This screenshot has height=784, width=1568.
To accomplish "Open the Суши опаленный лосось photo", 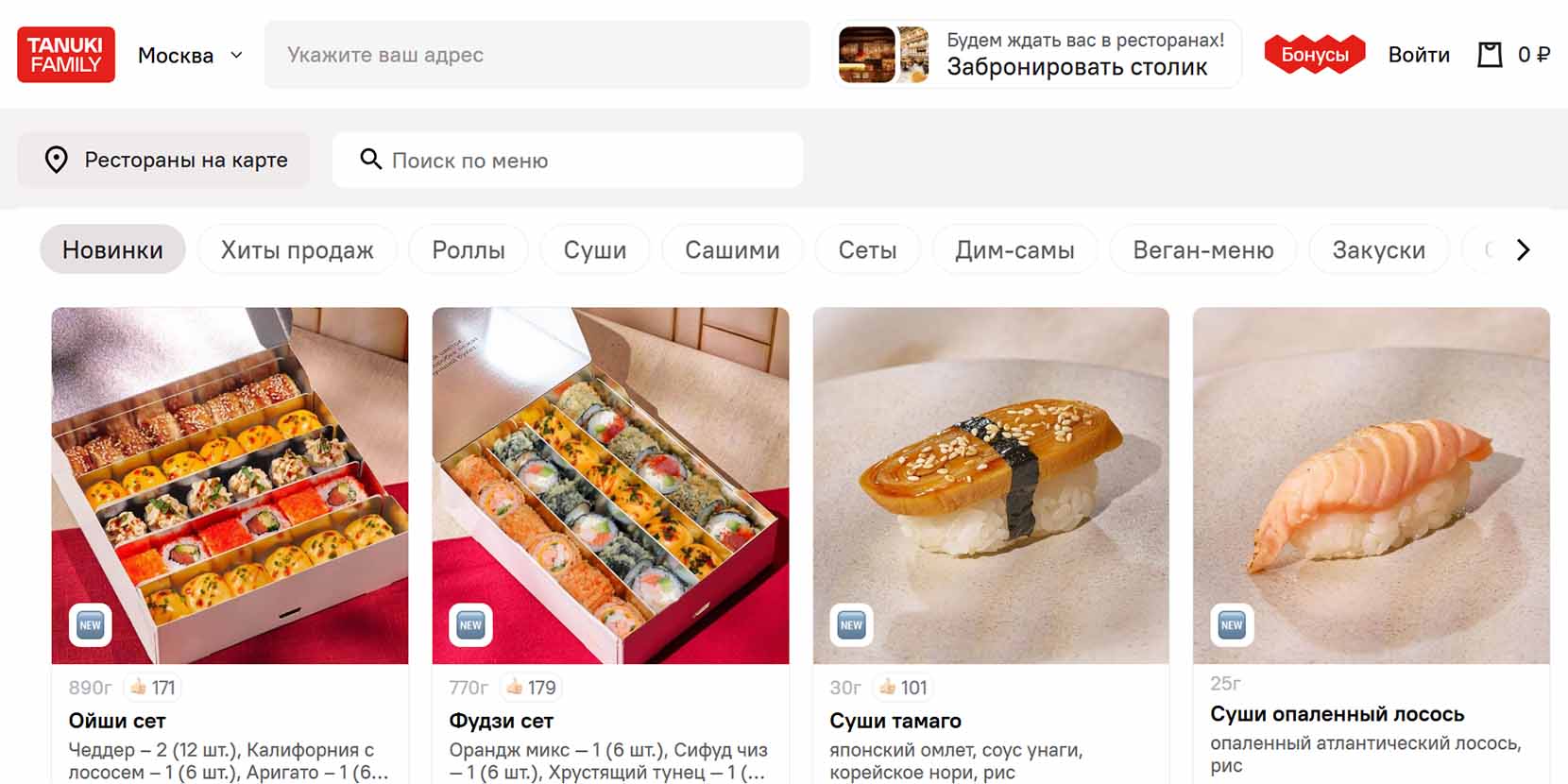I will point(1371,486).
